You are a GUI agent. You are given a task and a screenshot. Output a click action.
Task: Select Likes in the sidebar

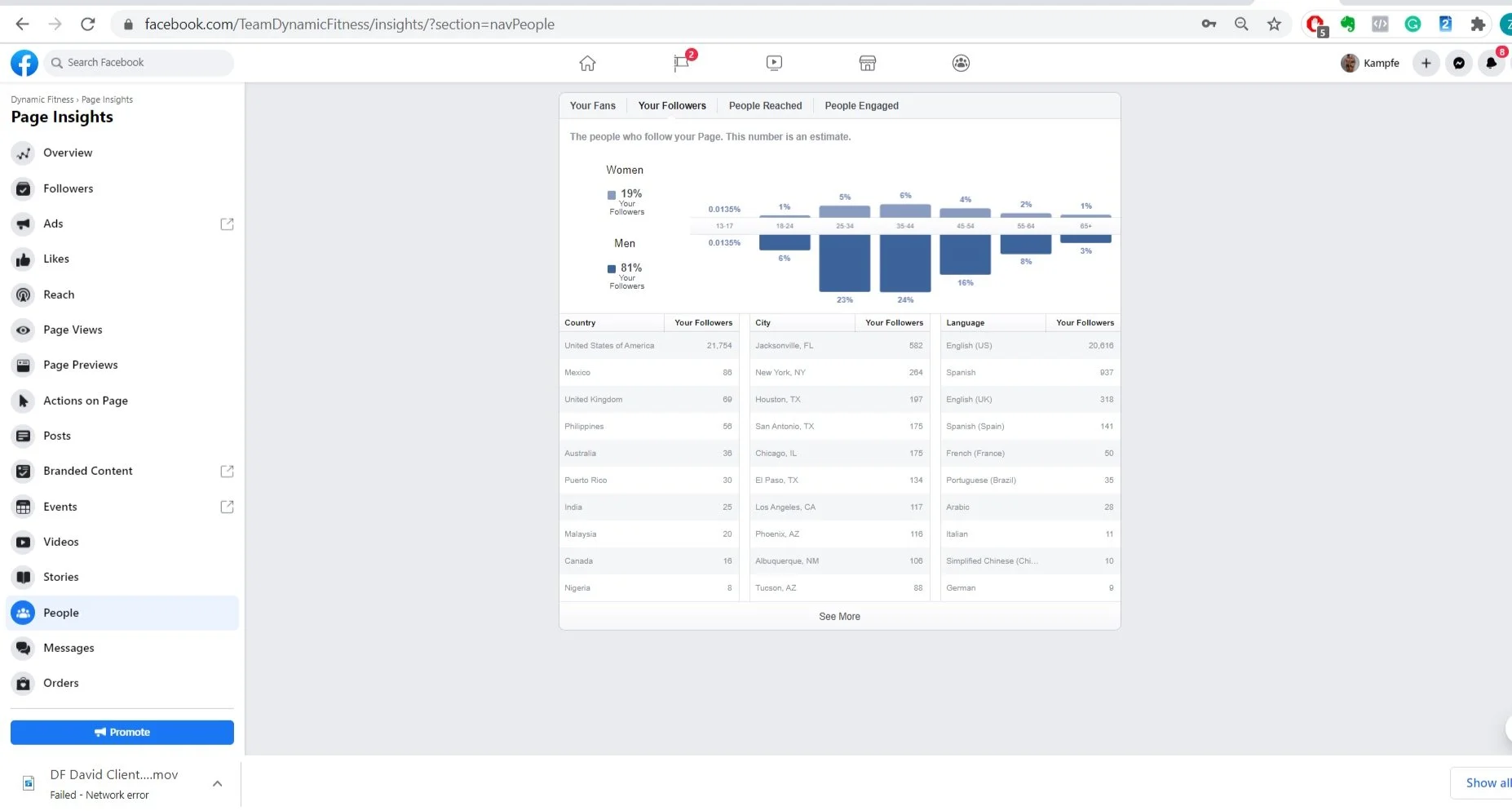pos(122,259)
